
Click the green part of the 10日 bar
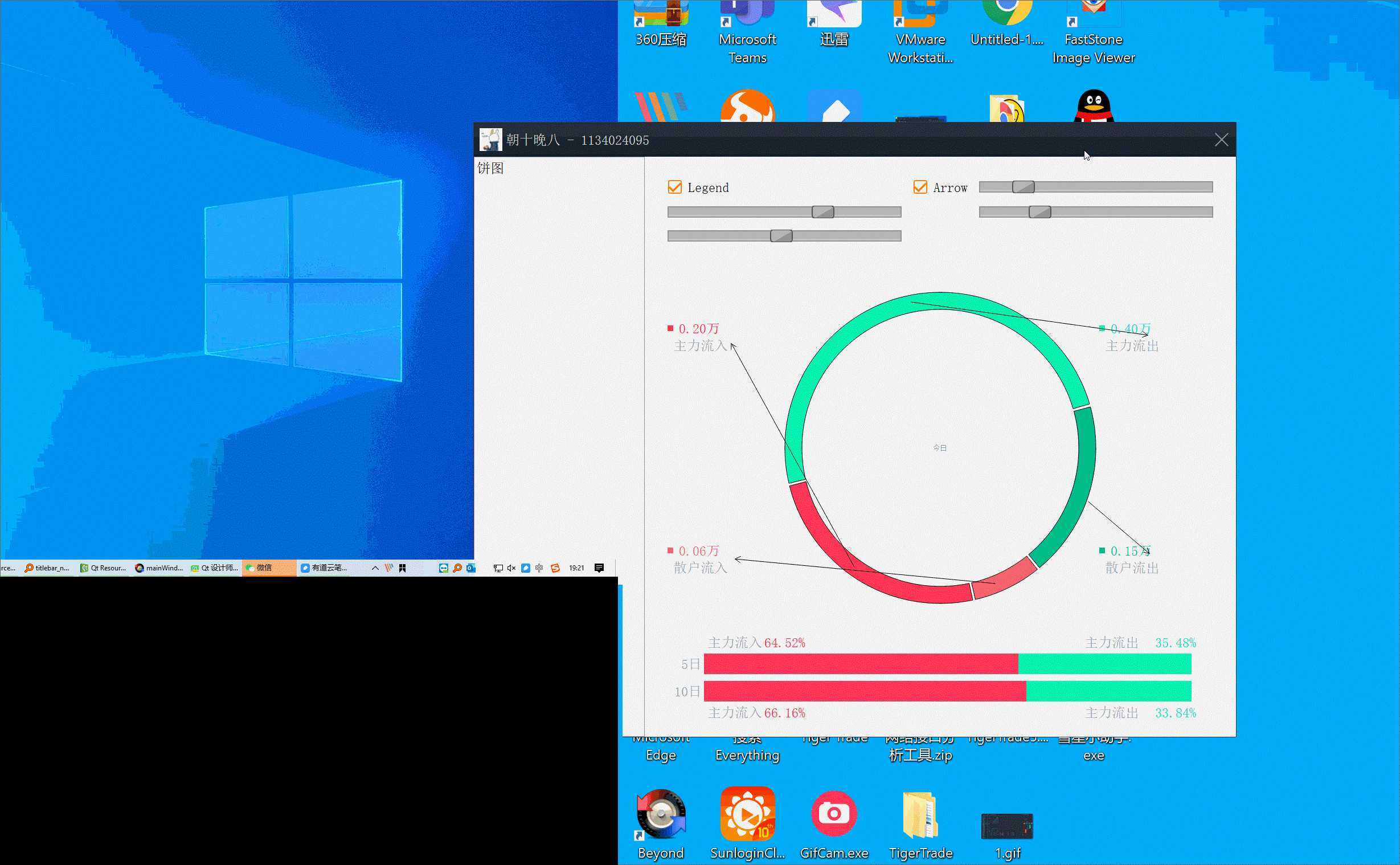click(1108, 691)
